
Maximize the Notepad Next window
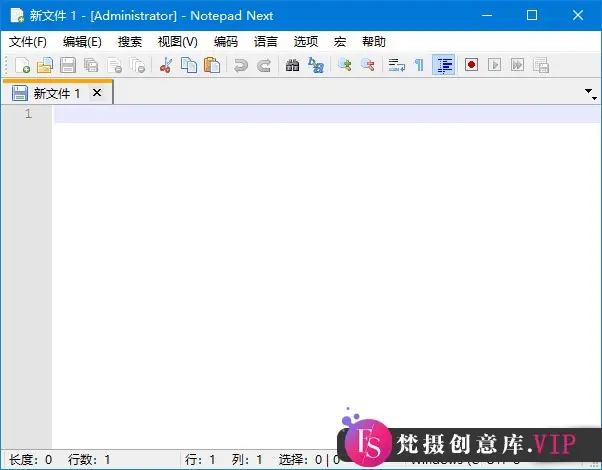pos(532,15)
